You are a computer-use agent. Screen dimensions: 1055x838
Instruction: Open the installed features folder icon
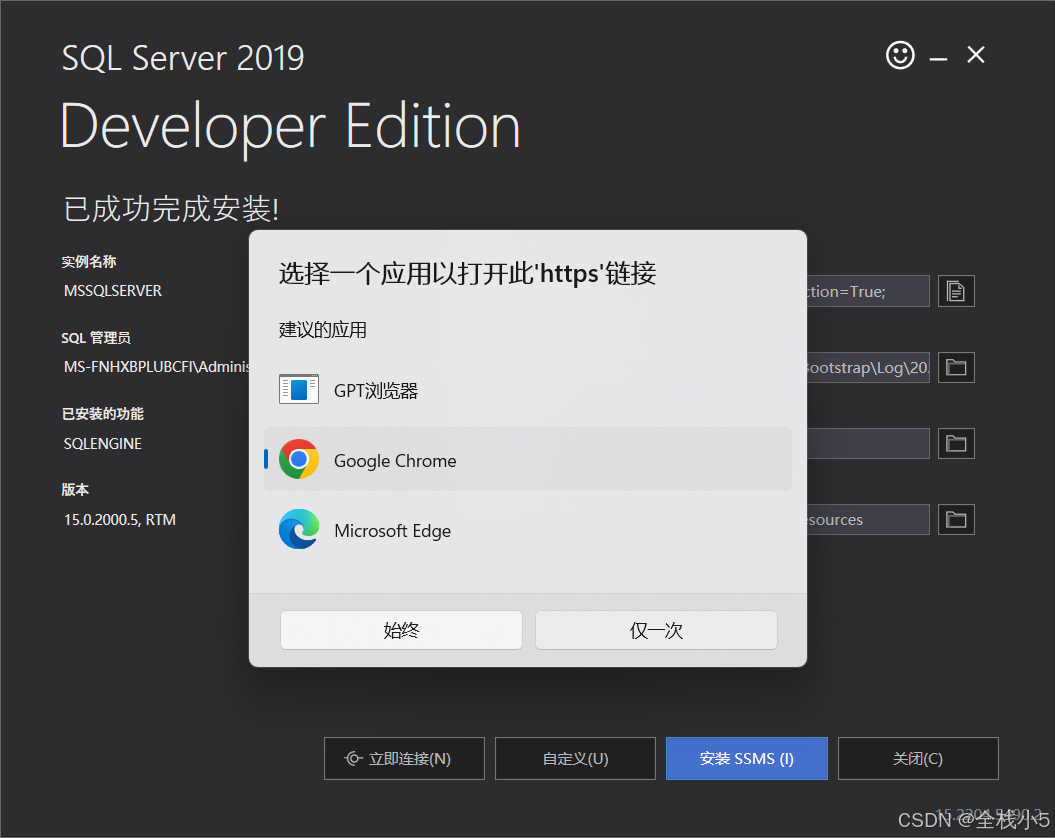[955, 443]
